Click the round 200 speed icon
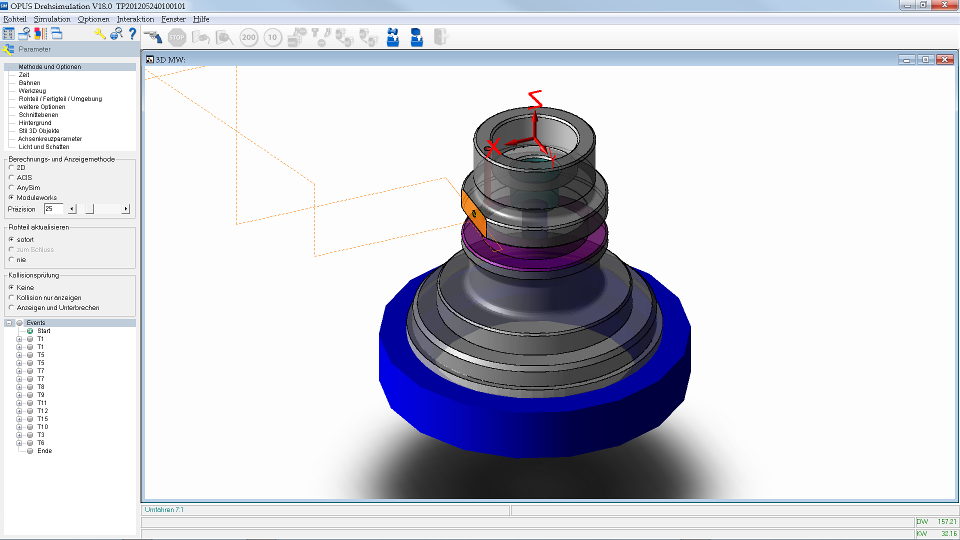This screenshot has height=540, width=960. 249,37
